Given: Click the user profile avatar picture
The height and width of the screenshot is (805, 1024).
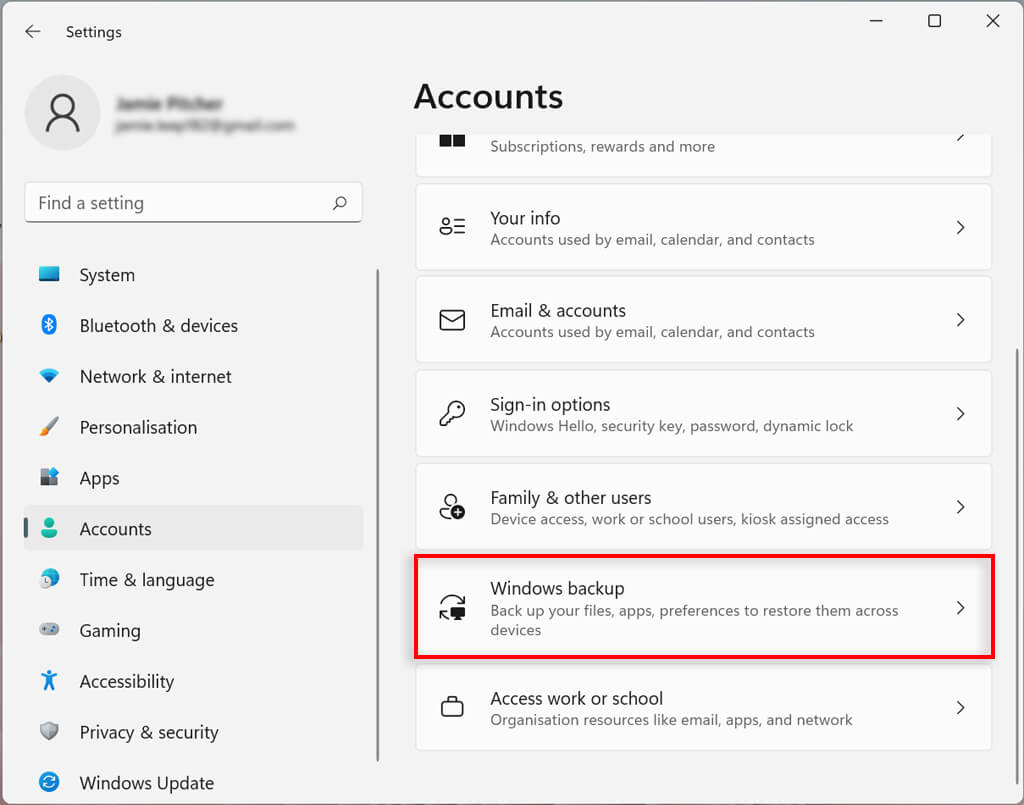Looking at the screenshot, I should pyautogui.click(x=62, y=113).
